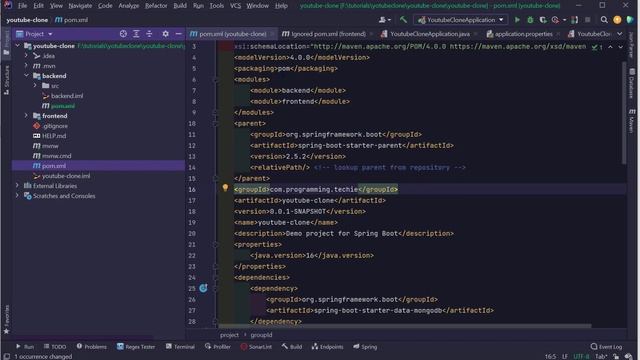
Task: Show hidden editor tabs dropdown arrow
Action: 620,34
